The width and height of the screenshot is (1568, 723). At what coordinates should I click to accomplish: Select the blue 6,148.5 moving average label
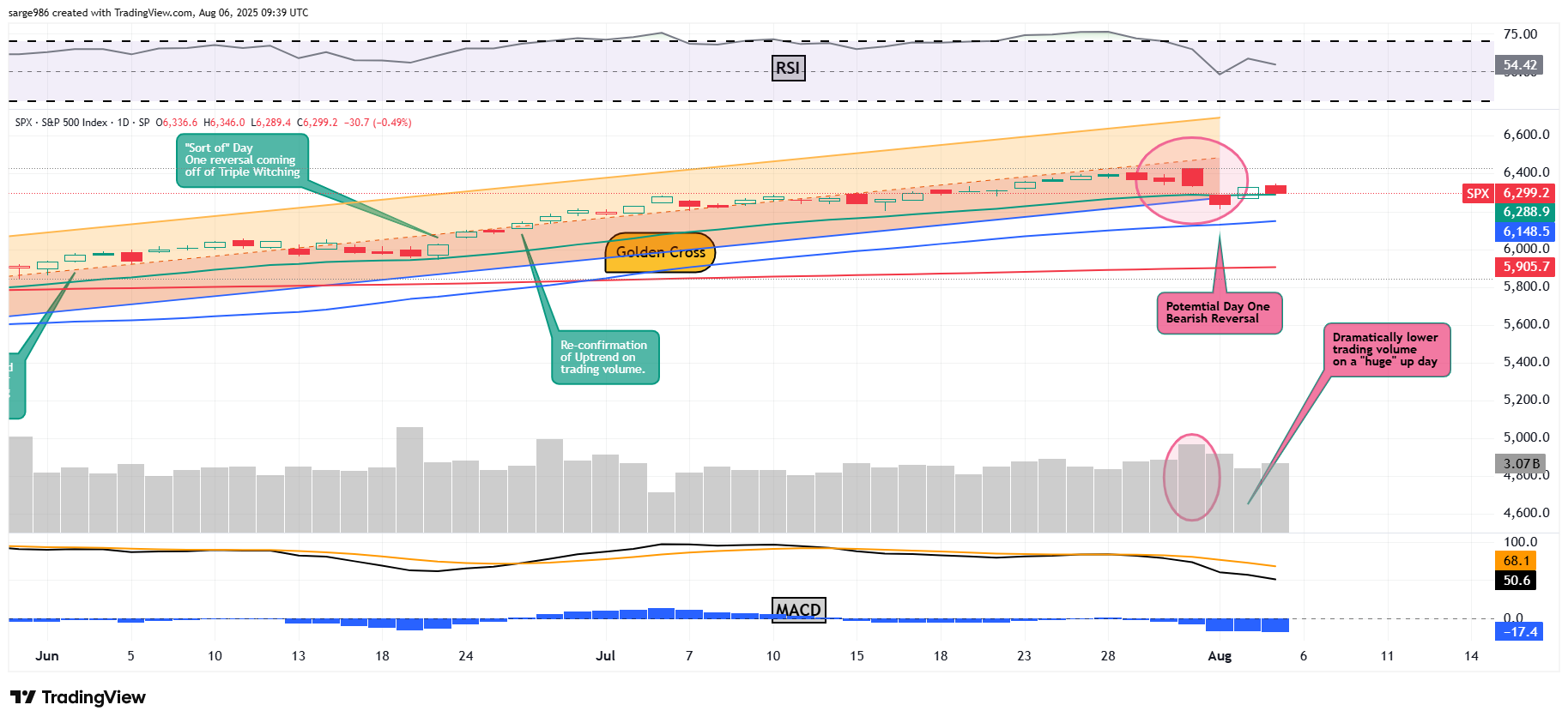[1526, 232]
